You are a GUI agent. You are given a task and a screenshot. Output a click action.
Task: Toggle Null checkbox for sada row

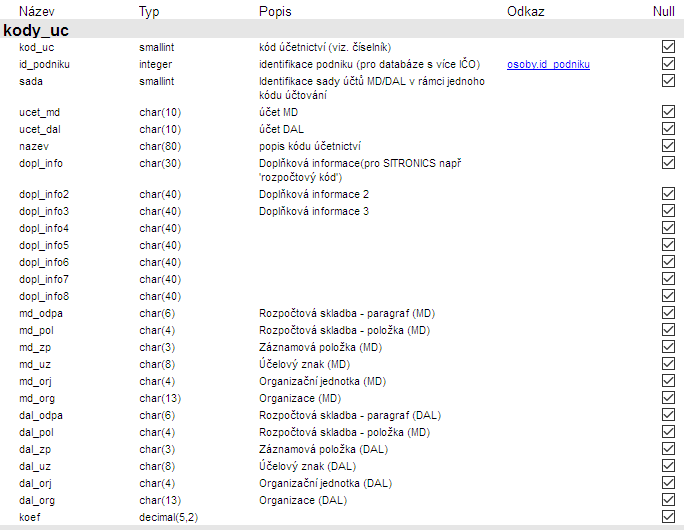(668, 81)
